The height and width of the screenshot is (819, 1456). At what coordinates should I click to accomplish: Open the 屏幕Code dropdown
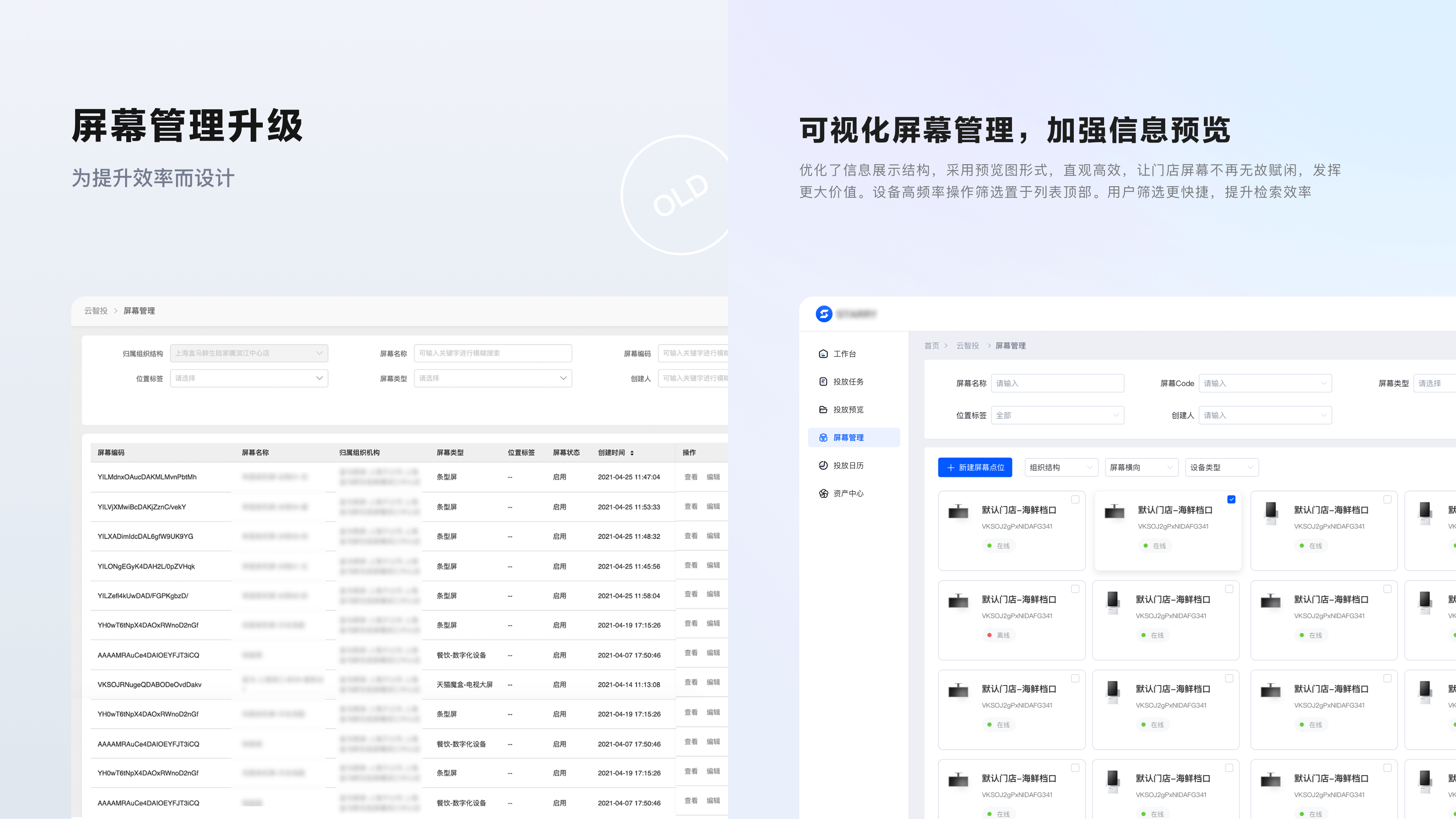pos(1265,383)
